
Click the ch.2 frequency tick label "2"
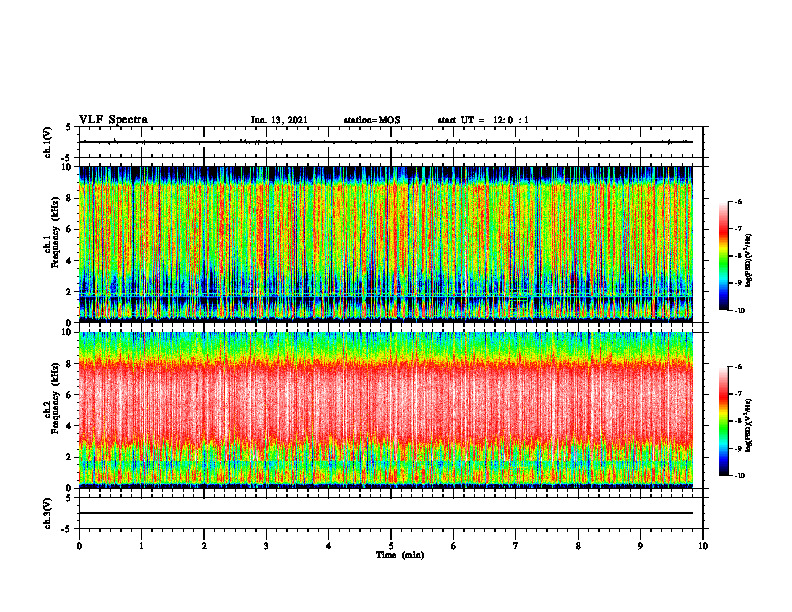70,457
